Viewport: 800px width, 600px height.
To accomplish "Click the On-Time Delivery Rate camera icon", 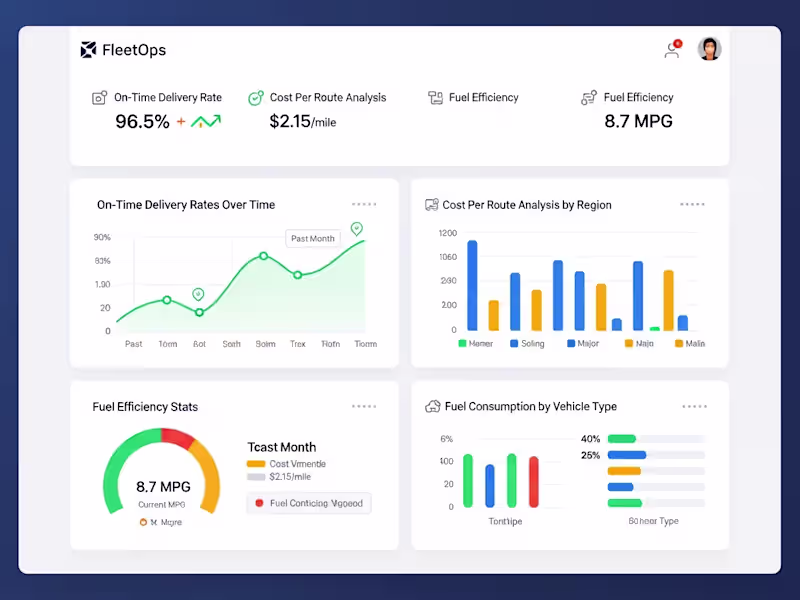I will point(99,97).
